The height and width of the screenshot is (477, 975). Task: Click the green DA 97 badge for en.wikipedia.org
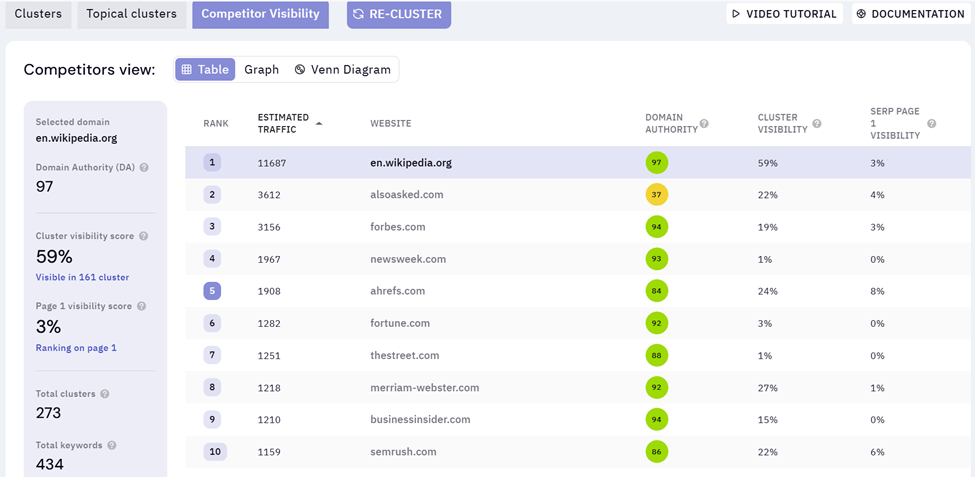tap(657, 163)
